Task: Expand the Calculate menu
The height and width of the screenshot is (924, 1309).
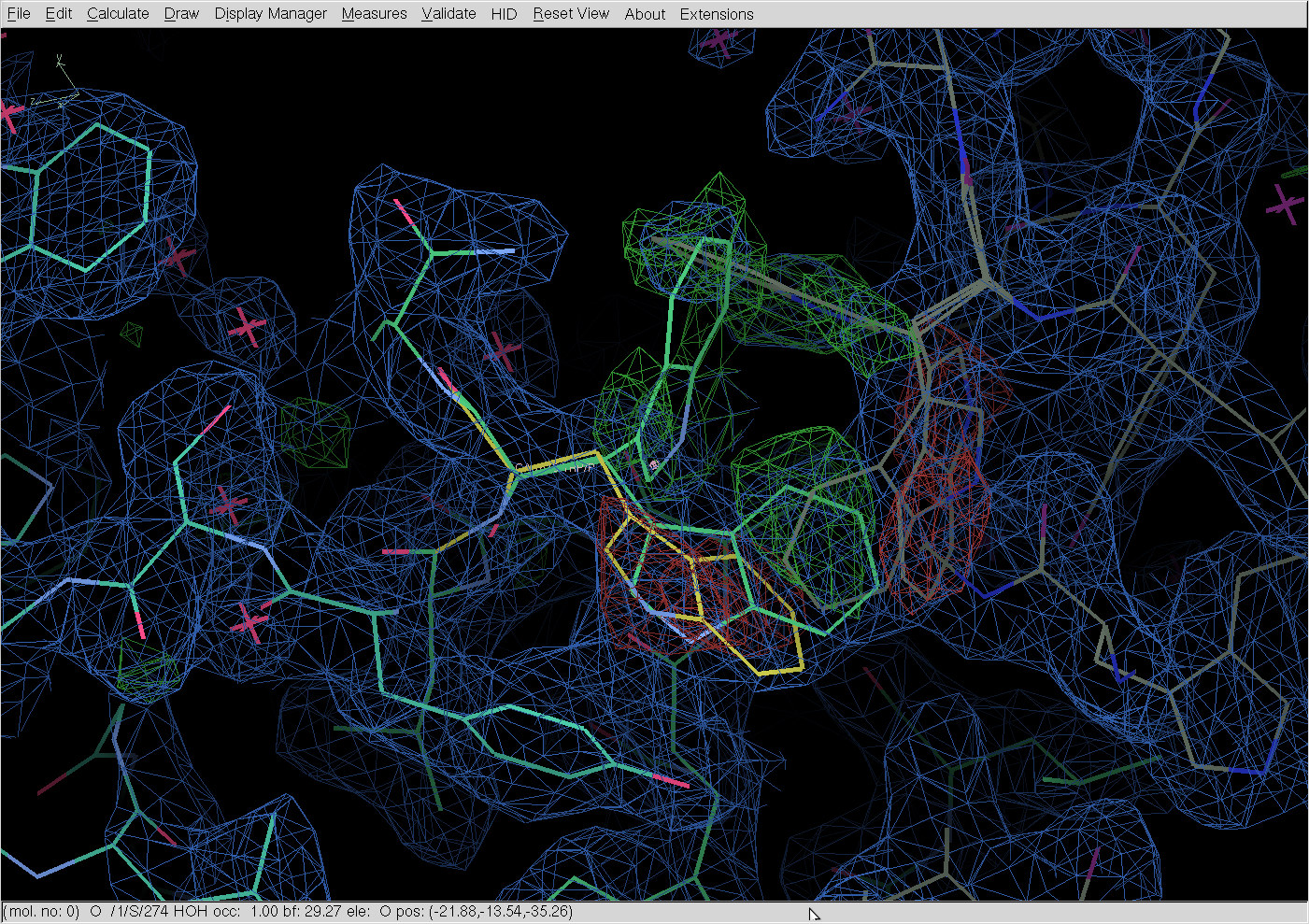Action: (118, 14)
